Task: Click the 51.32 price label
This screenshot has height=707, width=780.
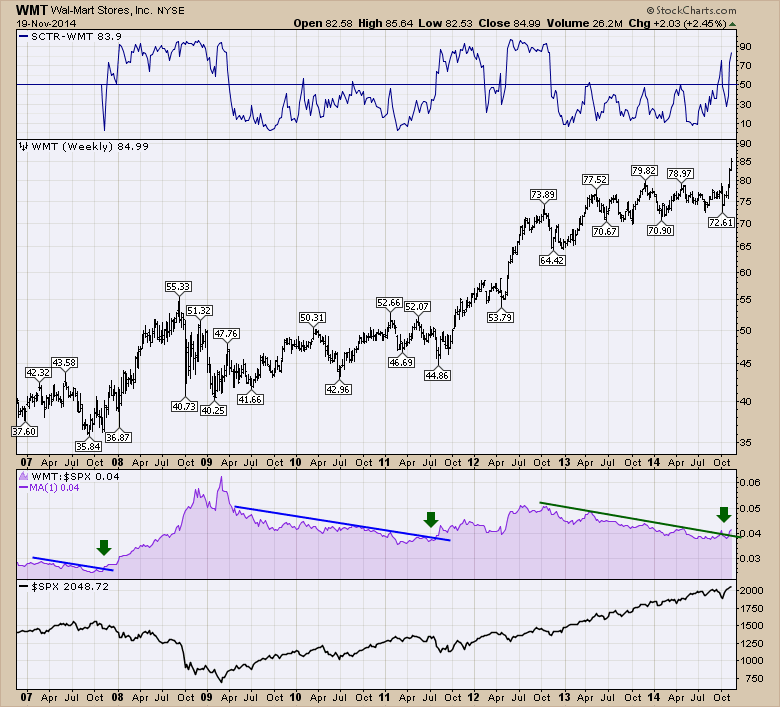Action: pos(199,310)
